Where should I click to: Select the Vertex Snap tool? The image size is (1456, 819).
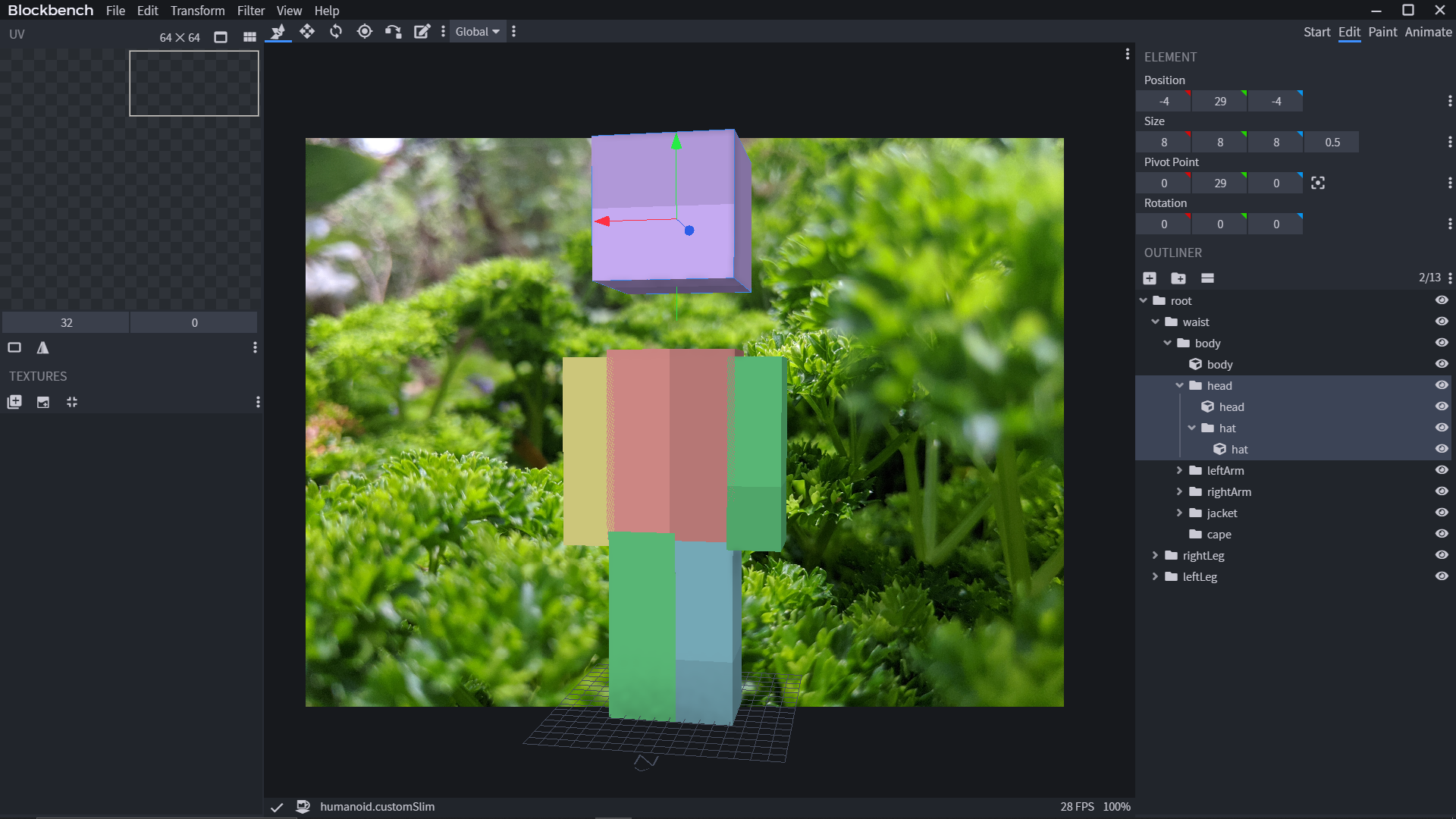coord(393,31)
